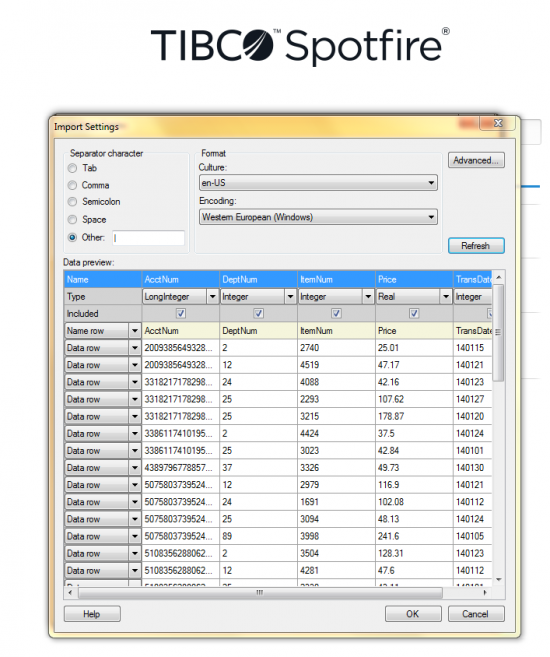Viewport: 550px width, 657px height.
Task: Open the Culture en-US dropdown
Action: tap(318, 183)
